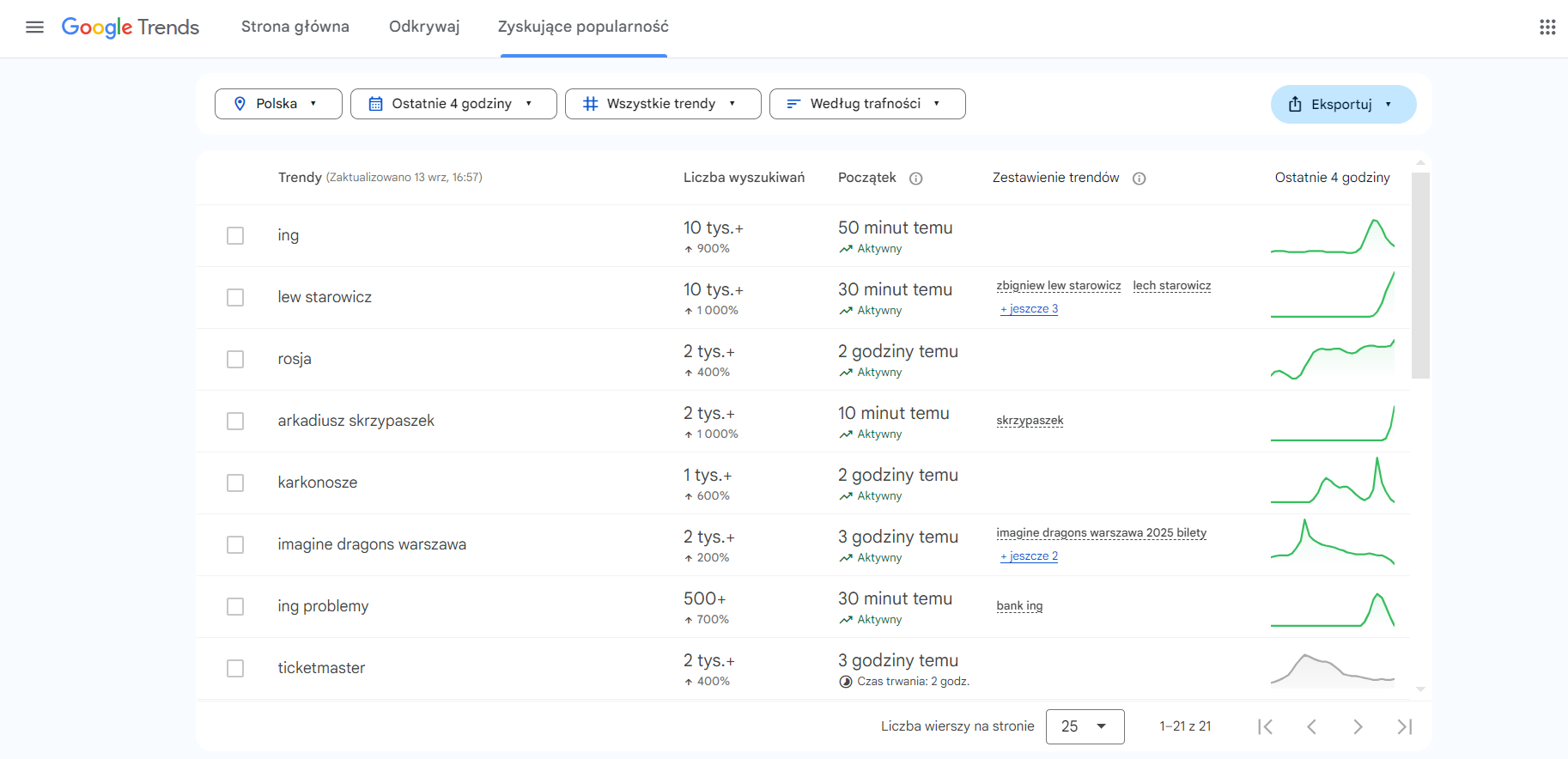1568x759 pixels.
Task: Go to the previous results page
Action: coord(1311,726)
